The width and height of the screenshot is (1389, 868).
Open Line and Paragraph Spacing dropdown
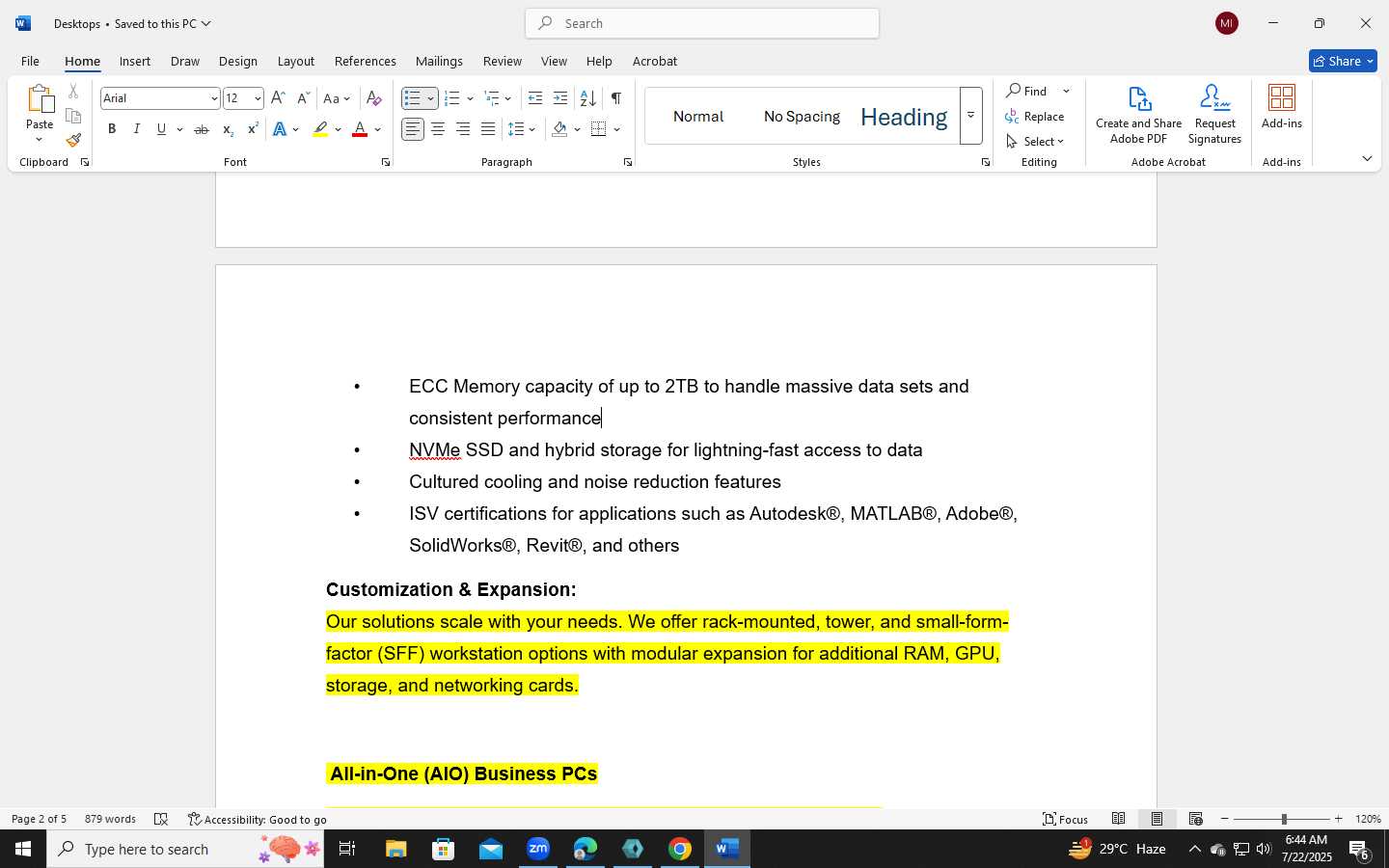(522, 129)
